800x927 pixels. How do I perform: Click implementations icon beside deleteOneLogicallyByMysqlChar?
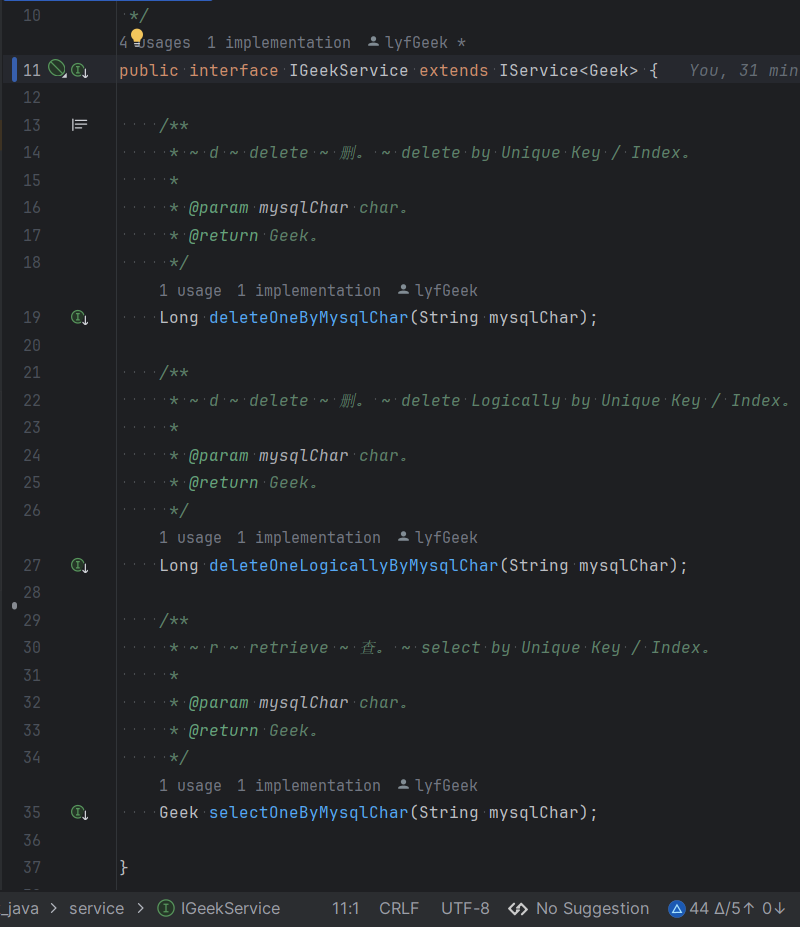coord(79,565)
